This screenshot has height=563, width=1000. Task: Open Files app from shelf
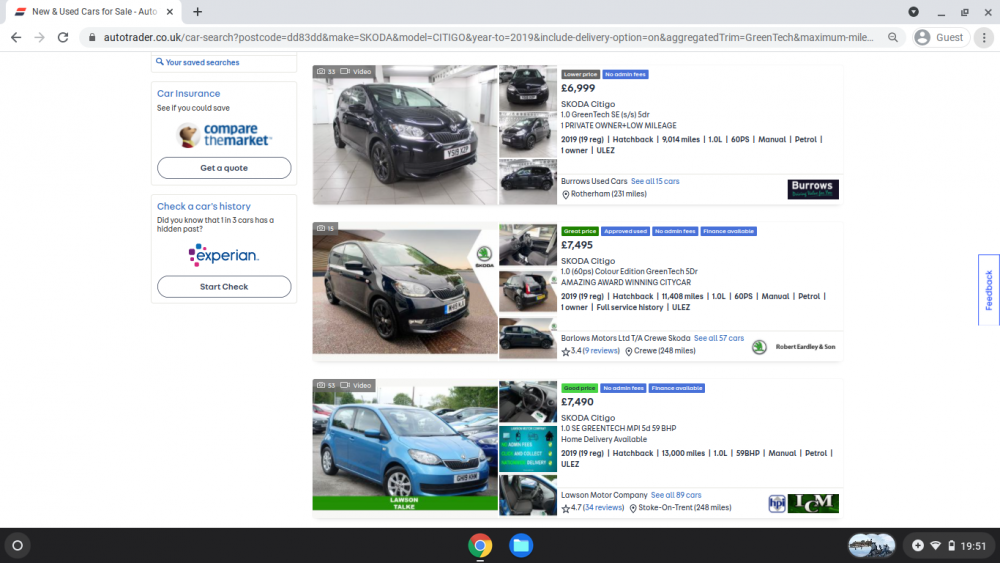pyautogui.click(x=521, y=546)
